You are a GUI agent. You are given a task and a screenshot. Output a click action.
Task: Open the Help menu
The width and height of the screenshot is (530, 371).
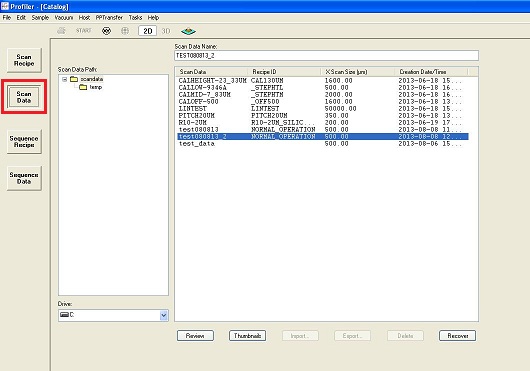coord(153,18)
